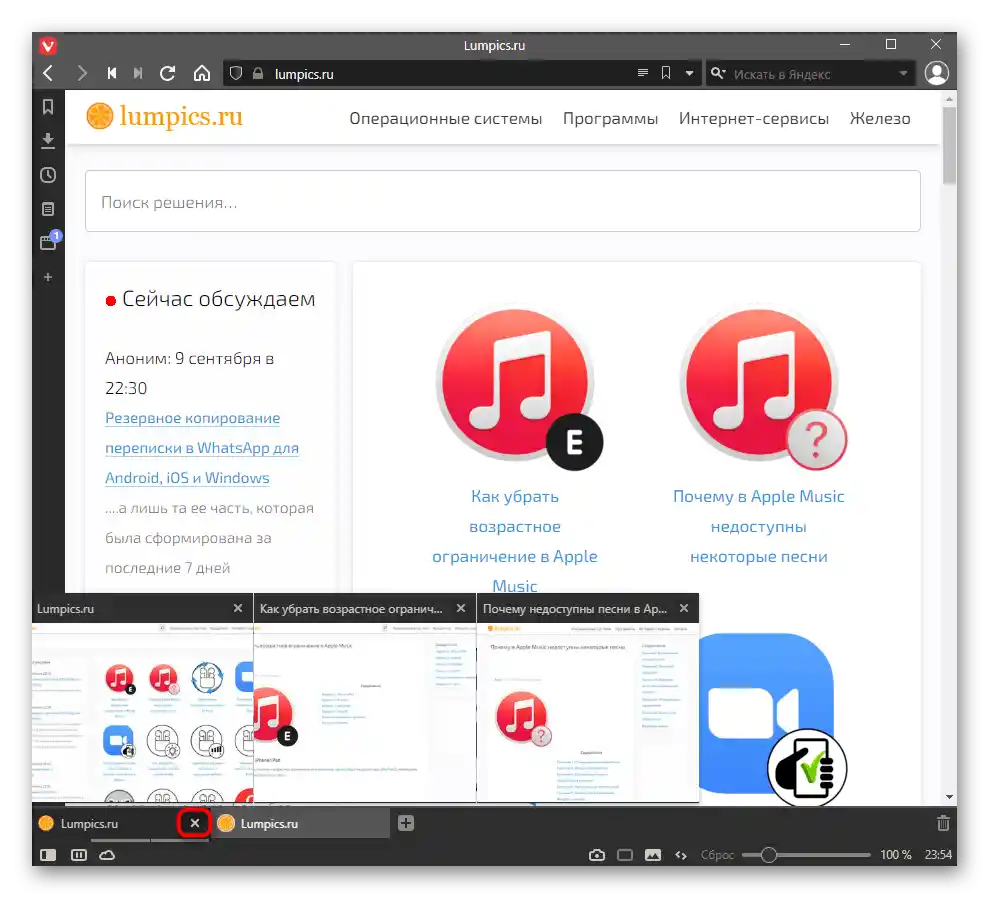
Task: Close the first Lumpics.ru tab
Action: (x=195, y=823)
